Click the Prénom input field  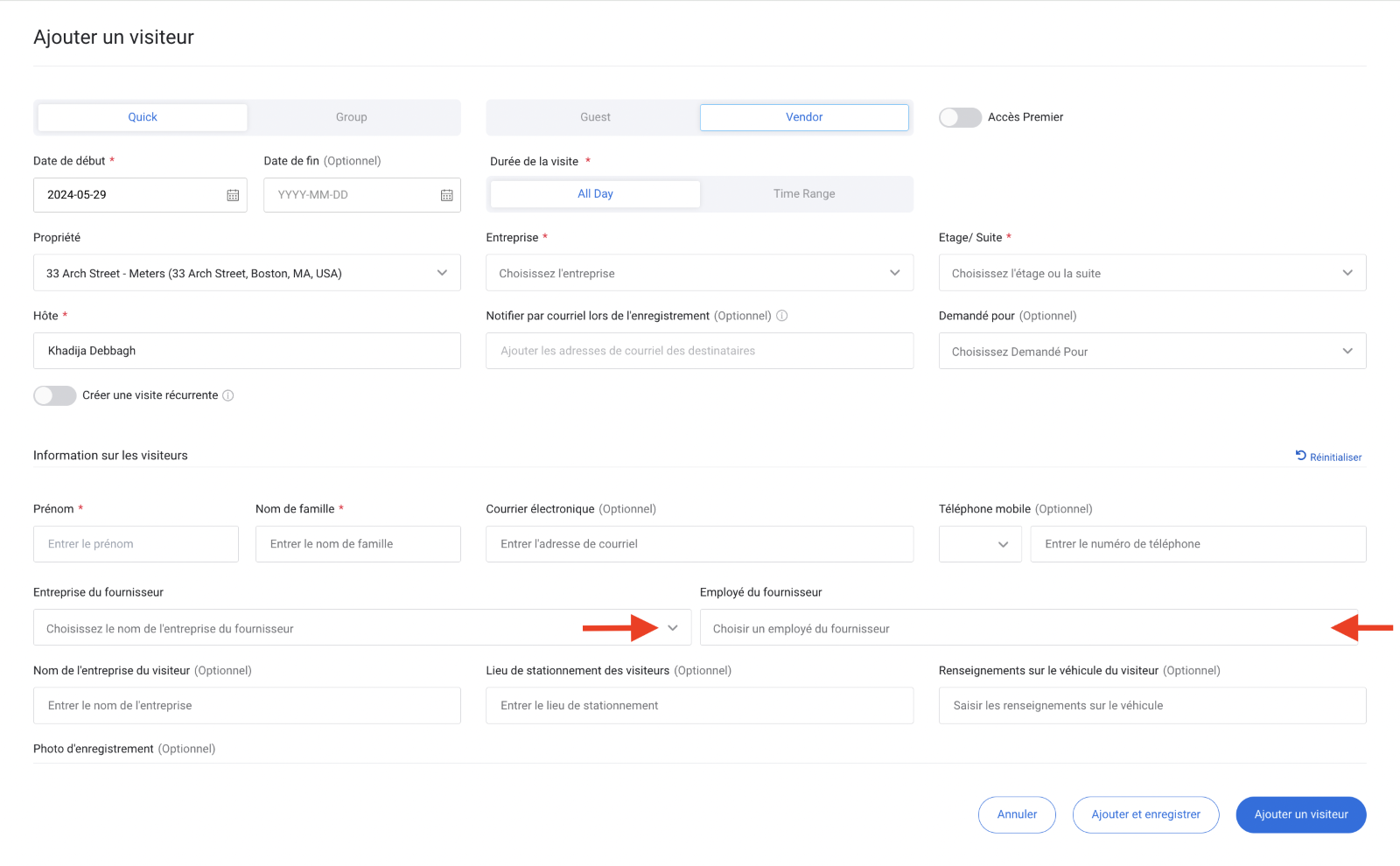point(136,544)
